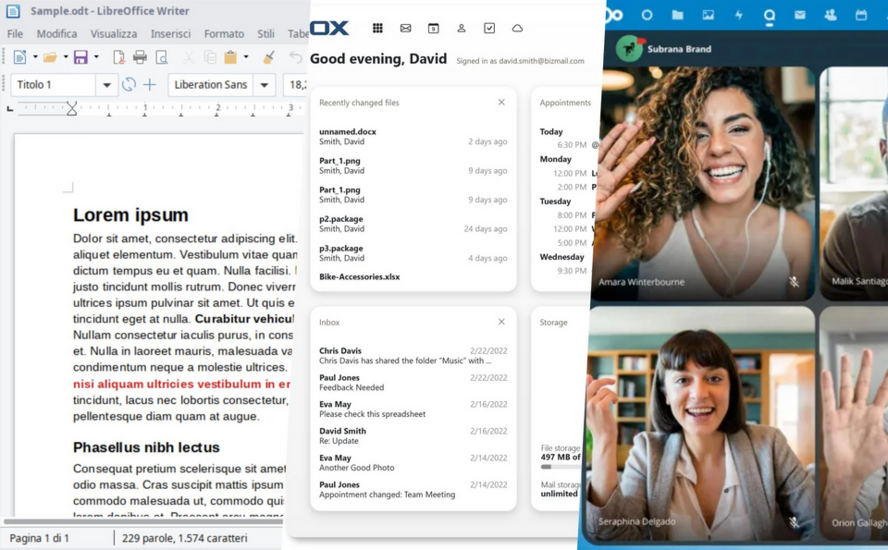Screen dimensions: 888x550
Task: Expand the Liberation Sans font name dropdown
Action: [x=264, y=86]
